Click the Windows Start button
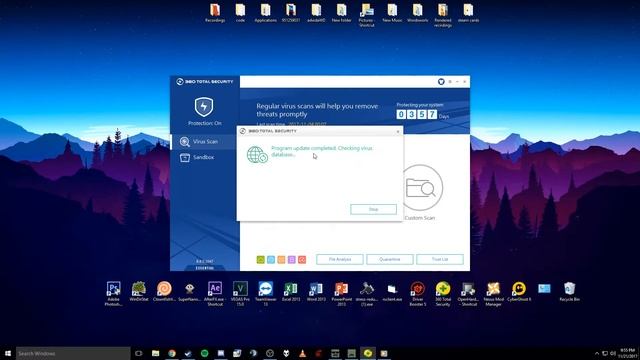The width and height of the screenshot is (640, 360). [x=7, y=353]
